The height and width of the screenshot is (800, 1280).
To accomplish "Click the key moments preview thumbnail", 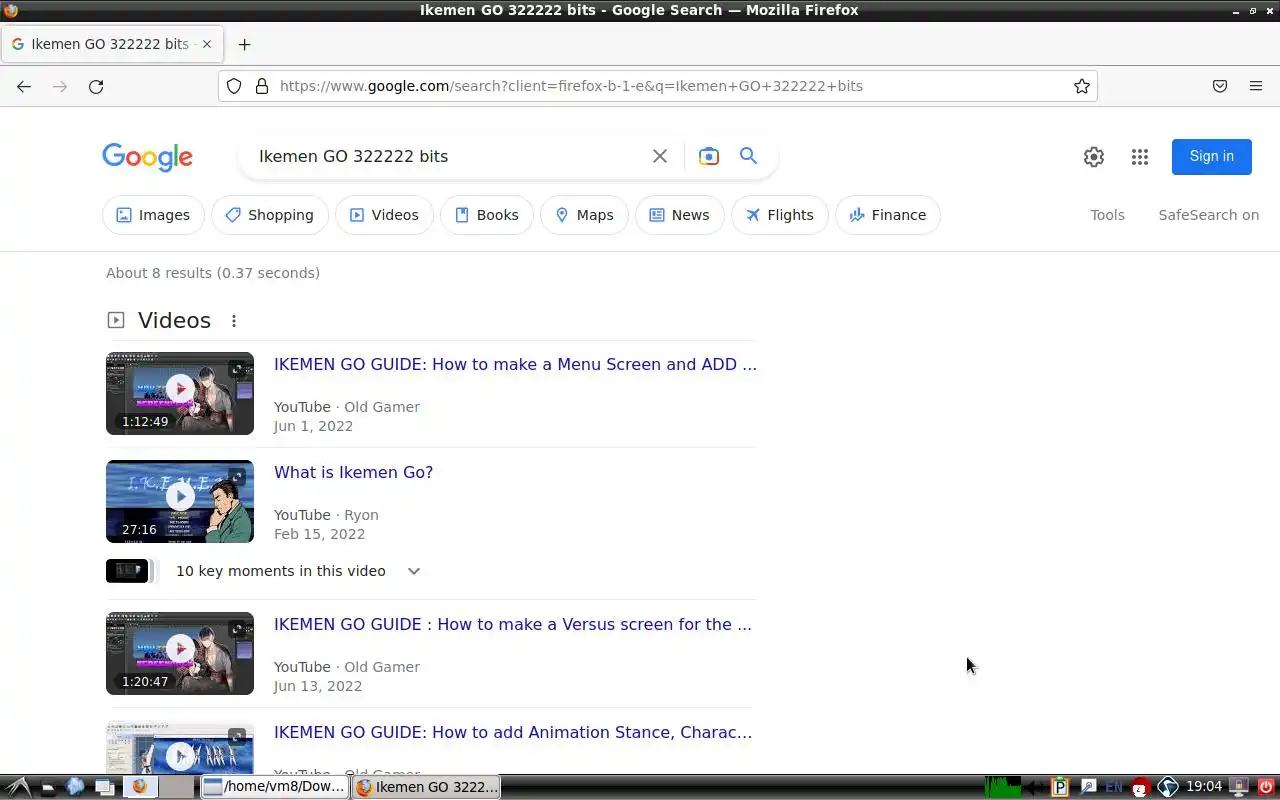I will tap(127, 571).
